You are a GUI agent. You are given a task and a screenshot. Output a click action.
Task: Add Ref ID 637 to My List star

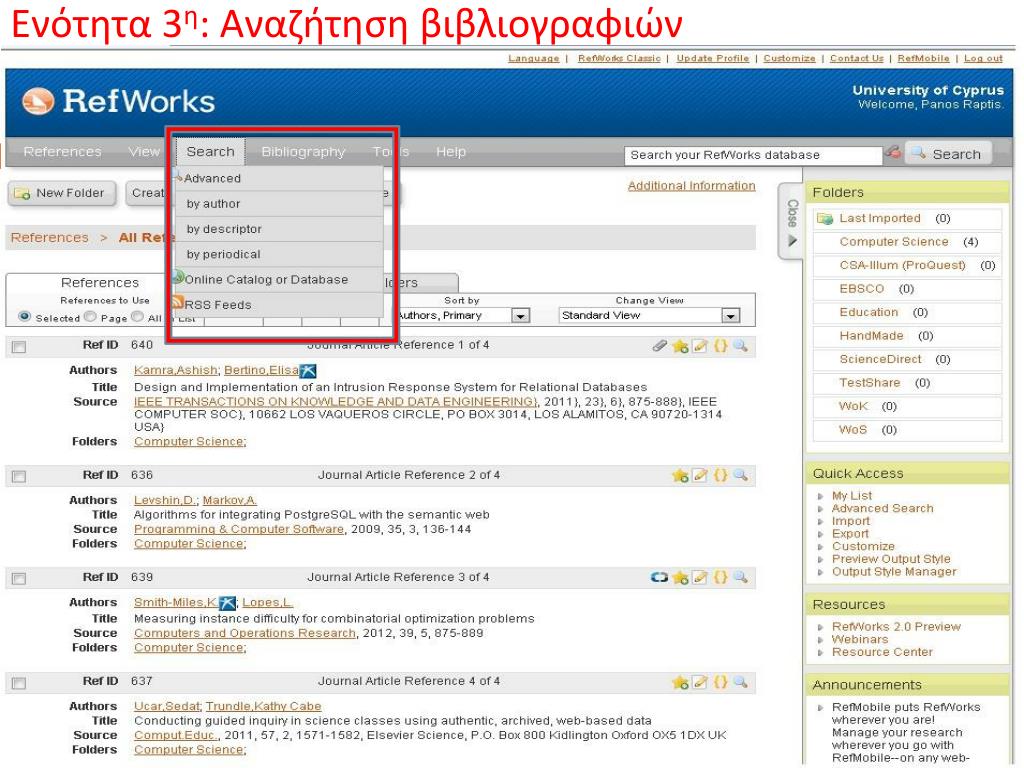tap(680, 682)
